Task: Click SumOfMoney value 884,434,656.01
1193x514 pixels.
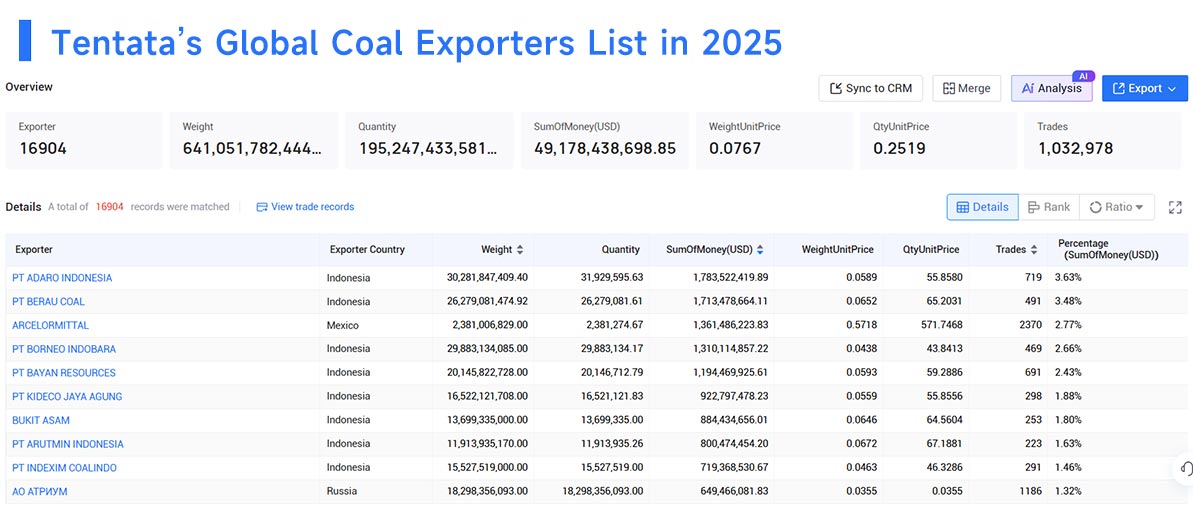Action: click(734, 420)
